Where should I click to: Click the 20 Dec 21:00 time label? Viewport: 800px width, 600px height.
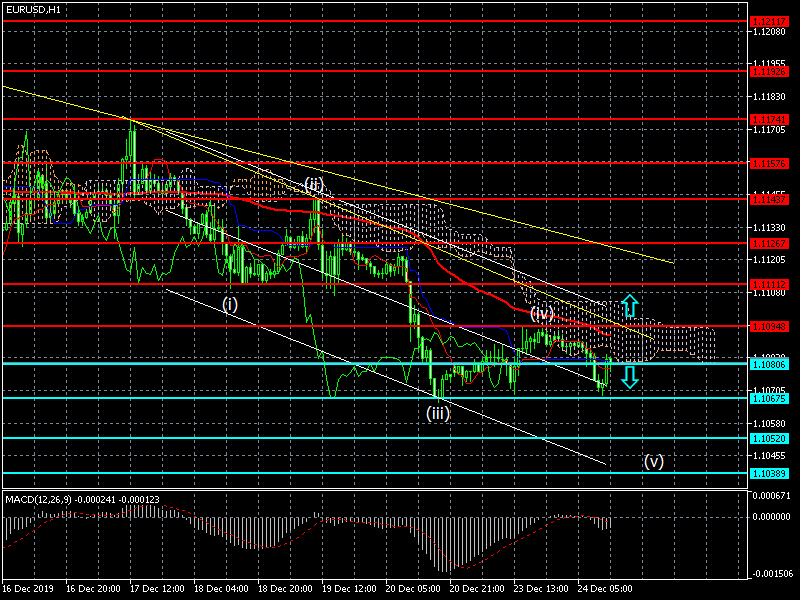coord(477,588)
